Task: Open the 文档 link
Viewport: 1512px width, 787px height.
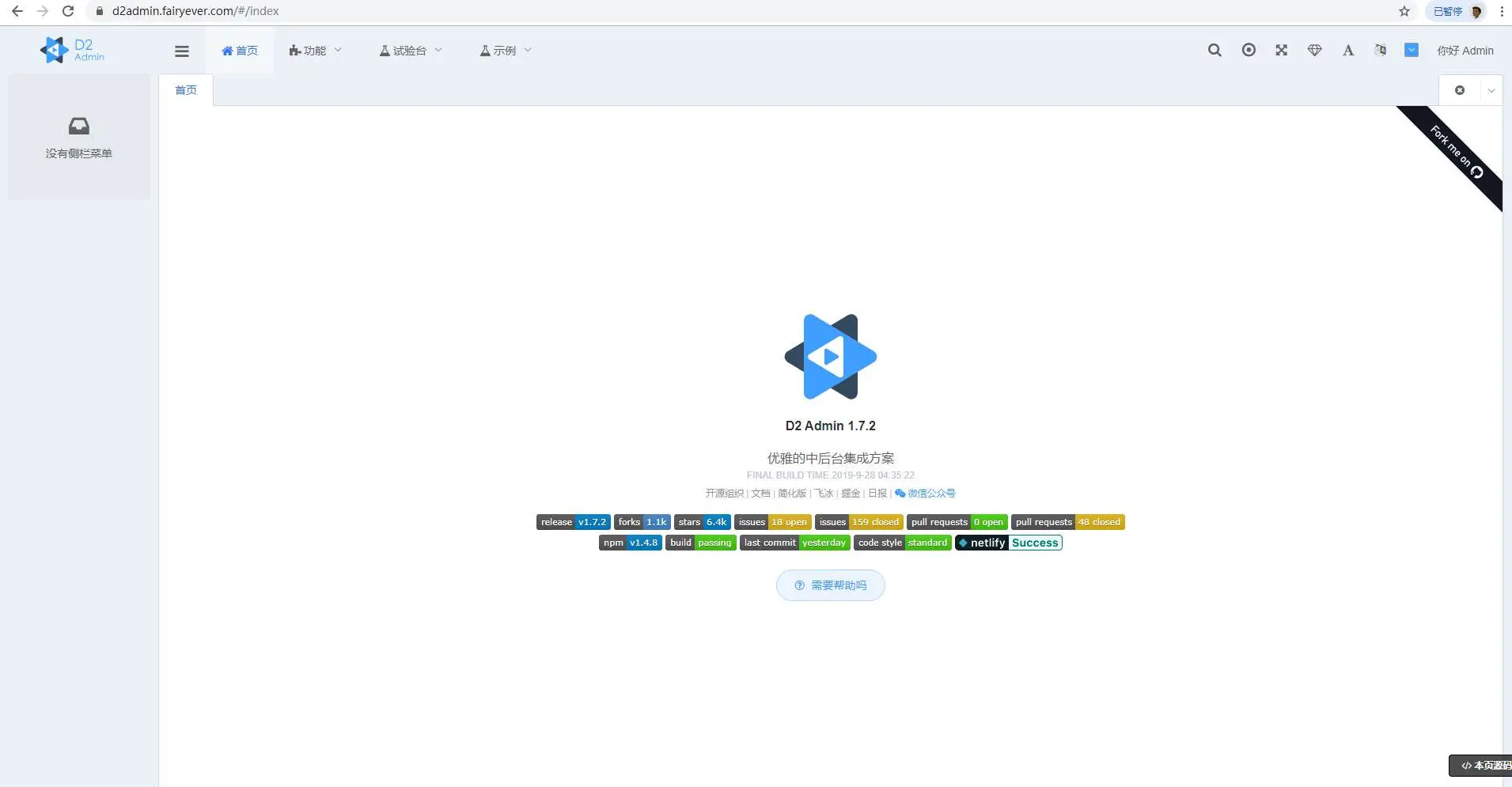Action: click(760, 494)
